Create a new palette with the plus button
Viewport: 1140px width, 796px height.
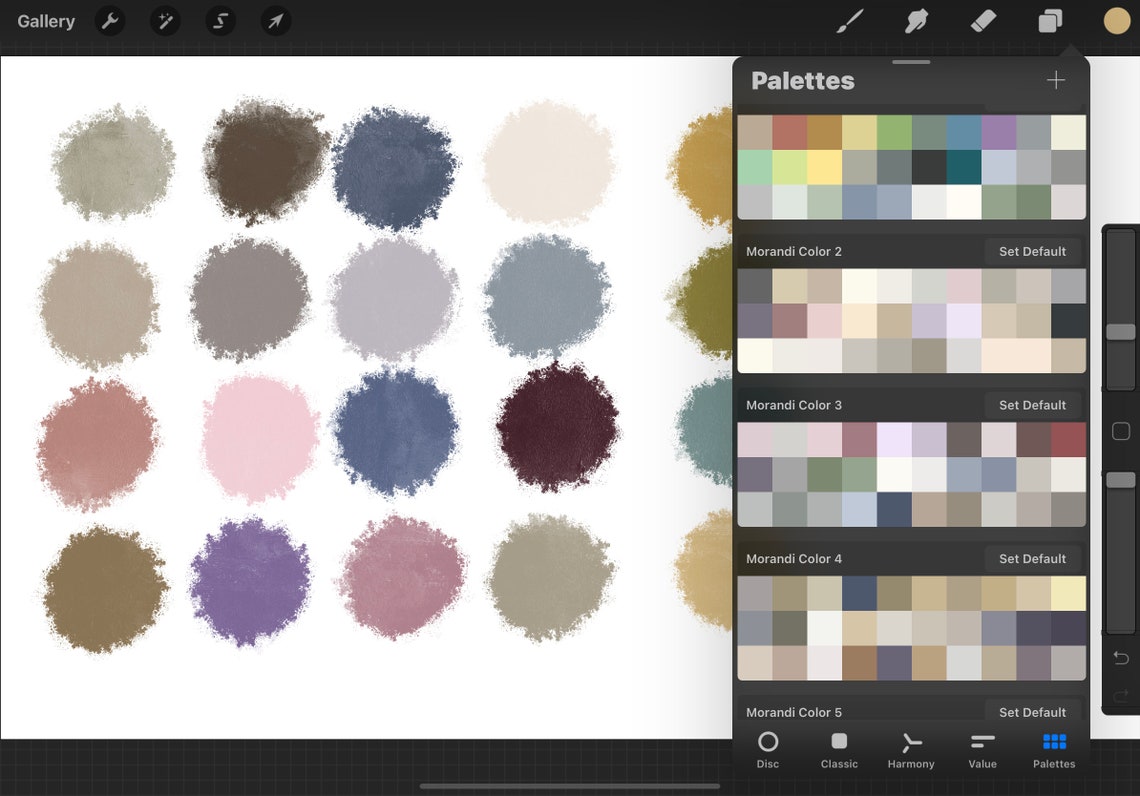(1055, 80)
